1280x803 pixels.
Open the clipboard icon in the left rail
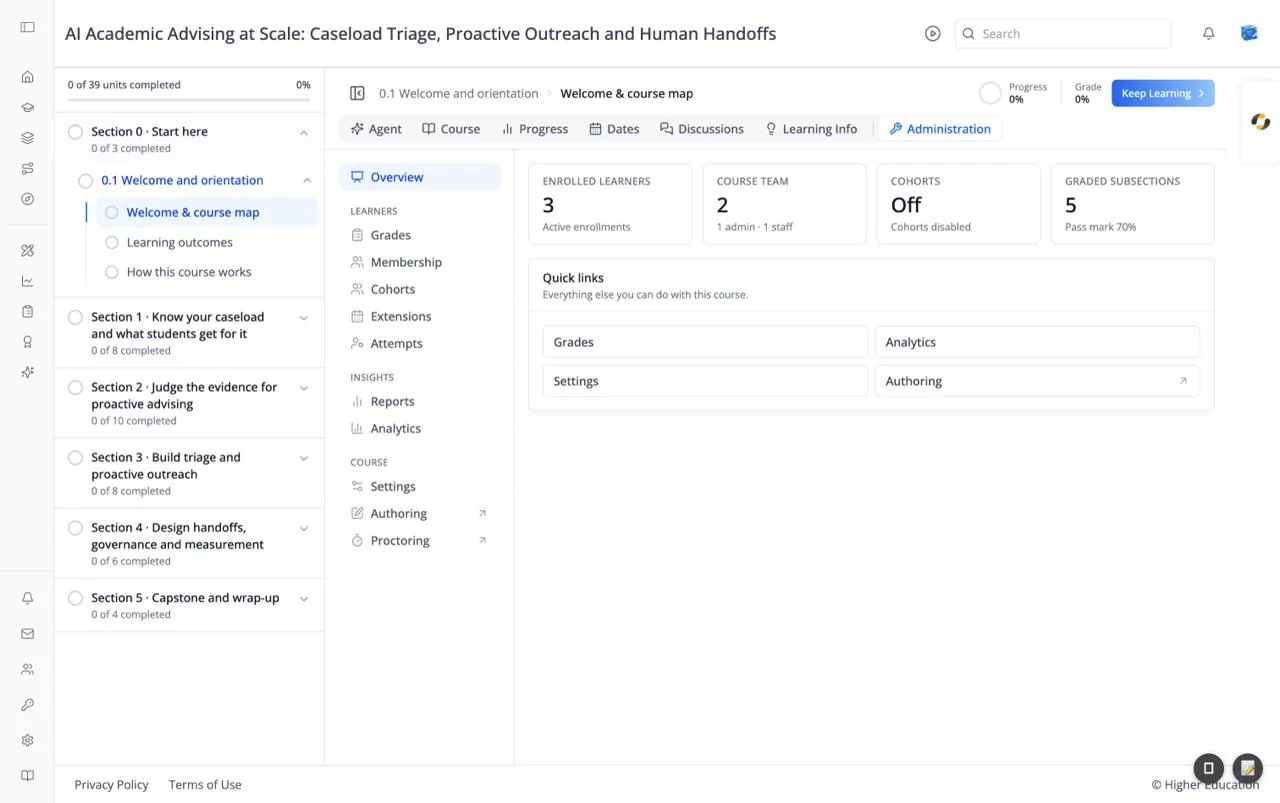pyautogui.click(x=27, y=311)
